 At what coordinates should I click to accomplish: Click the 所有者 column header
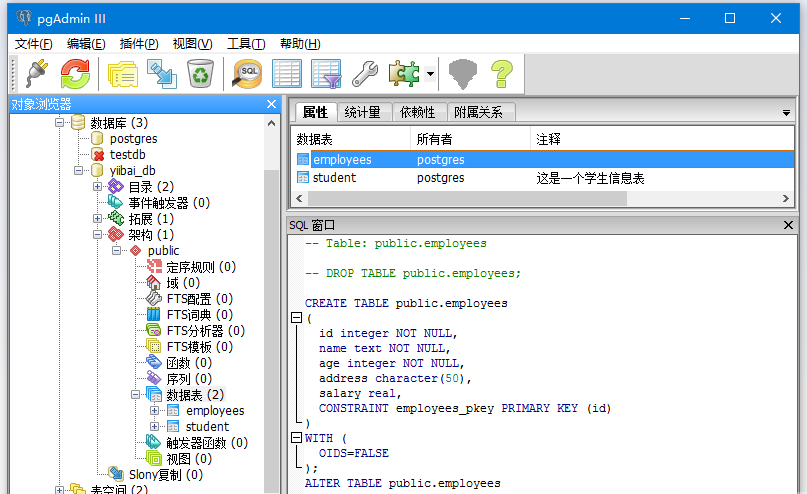tap(470, 139)
